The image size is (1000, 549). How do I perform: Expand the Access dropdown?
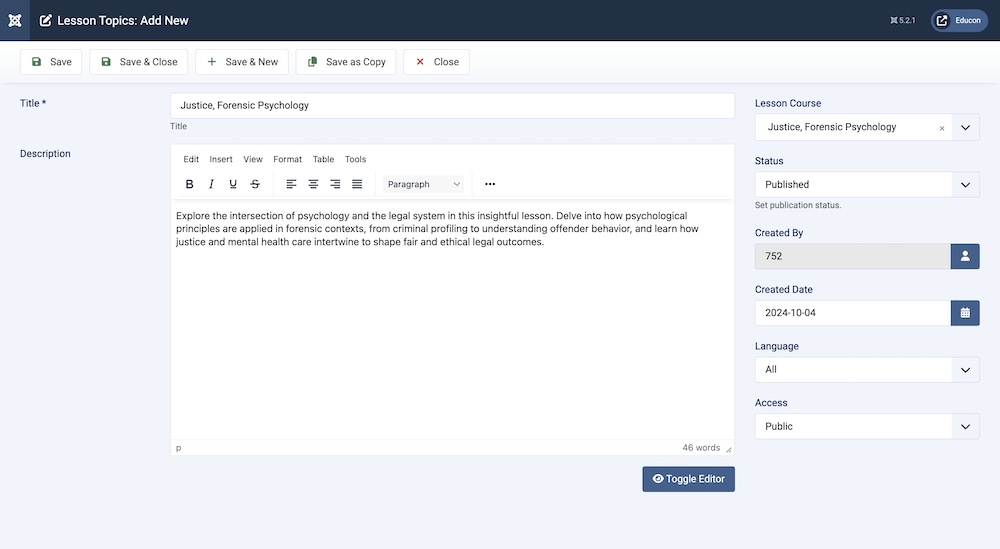(x=866, y=426)
